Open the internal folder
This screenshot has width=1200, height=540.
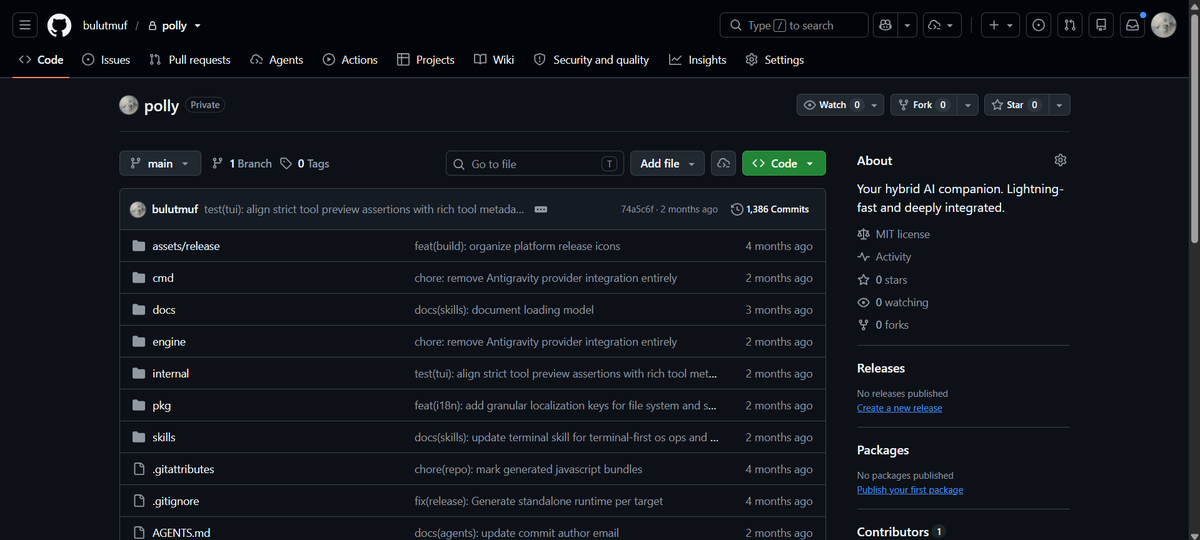(x=170, y=374)
